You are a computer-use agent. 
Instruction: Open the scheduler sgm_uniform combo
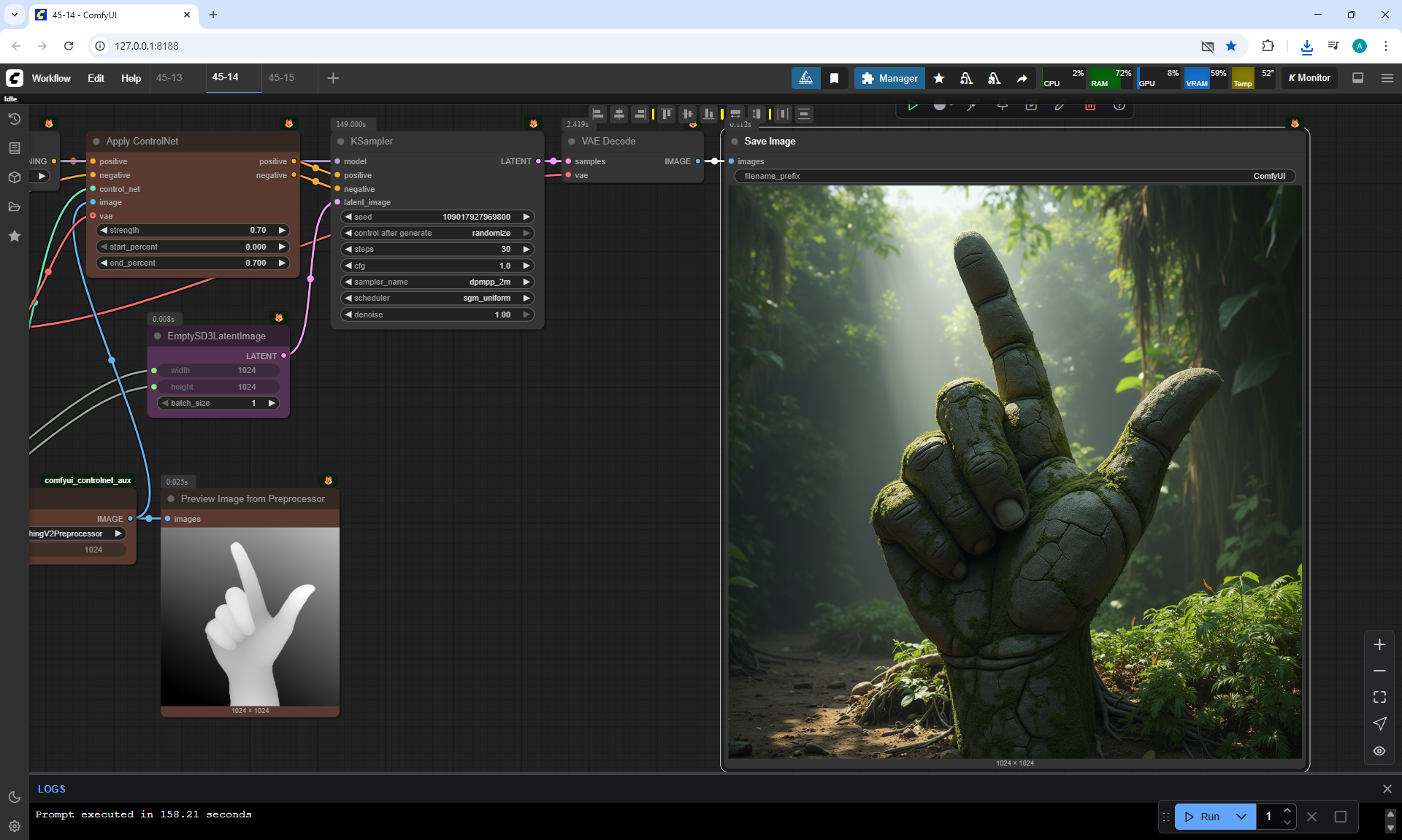pyautogui.click(x=437, y=298)
